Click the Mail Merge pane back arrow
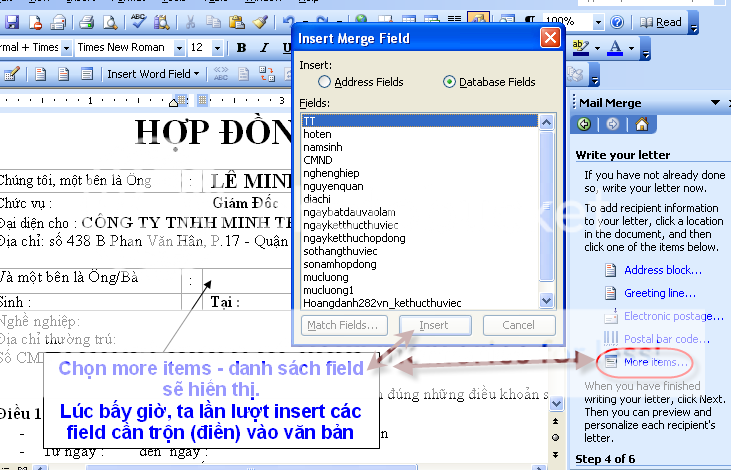Screen dimensions: 731x470 pos(584,124)
